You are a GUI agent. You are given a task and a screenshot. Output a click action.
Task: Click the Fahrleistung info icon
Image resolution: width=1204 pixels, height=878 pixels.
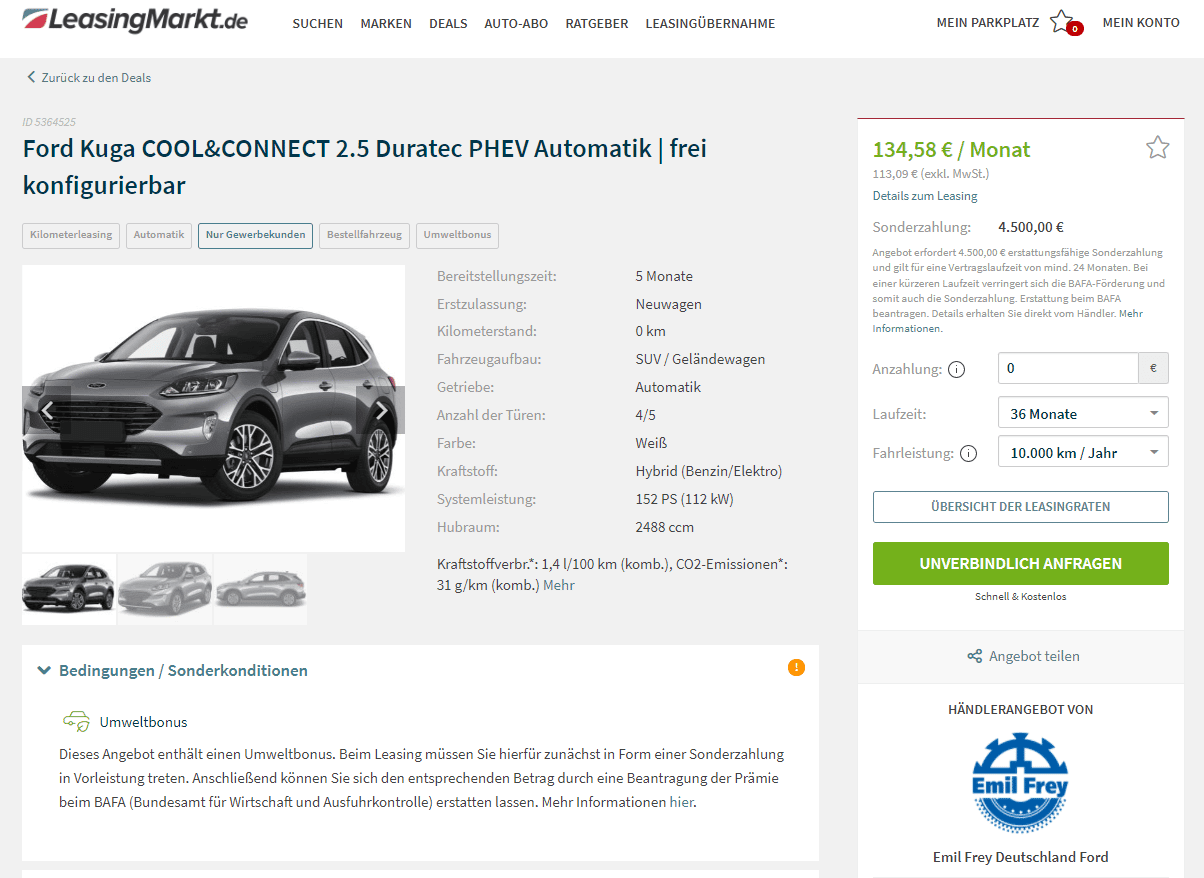tap(968, 453)
